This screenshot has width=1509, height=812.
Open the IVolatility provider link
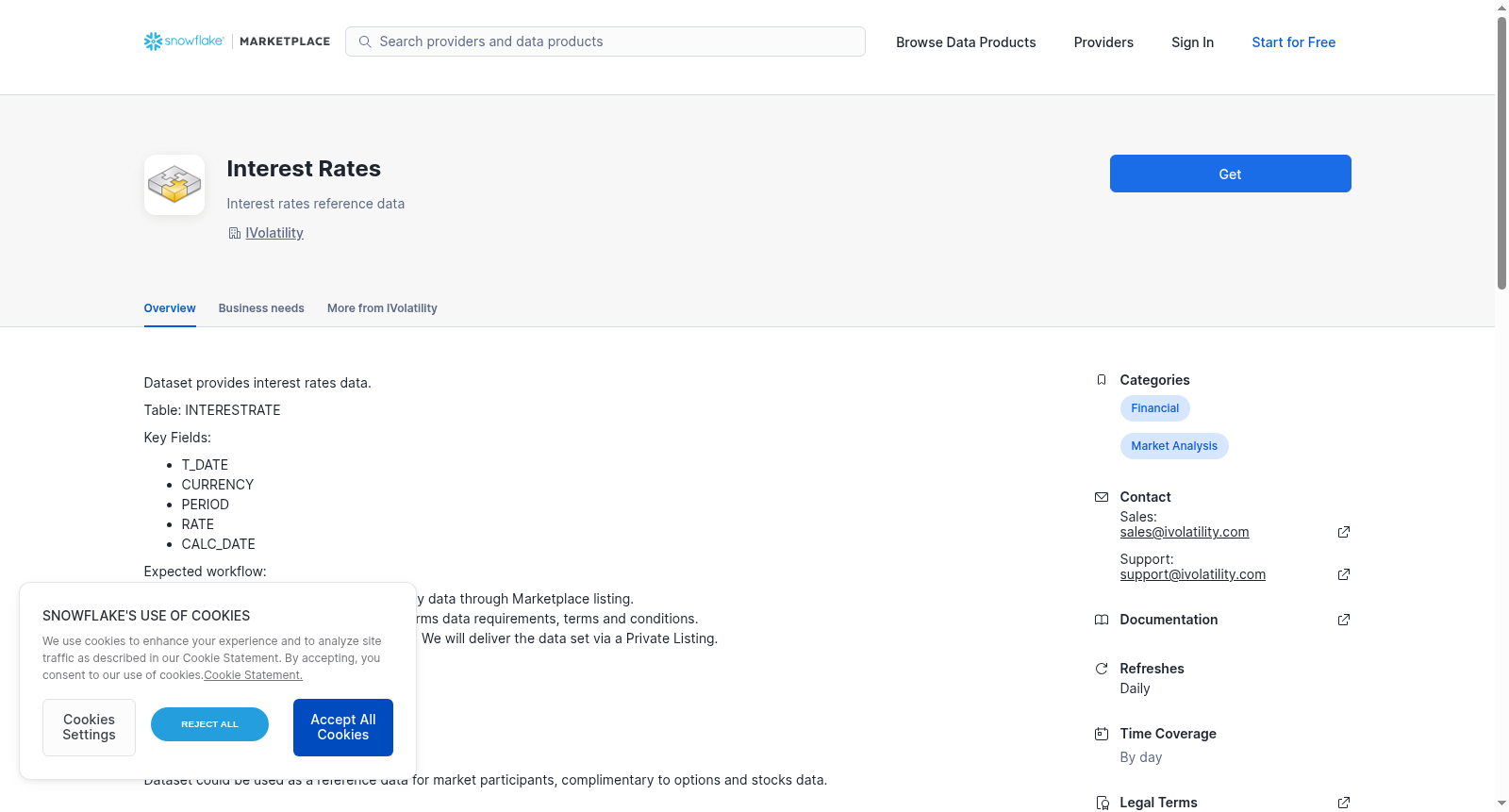274,233
